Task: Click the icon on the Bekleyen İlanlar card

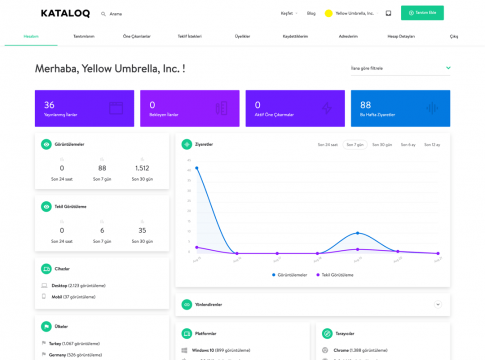Action: tap(221, 108)
